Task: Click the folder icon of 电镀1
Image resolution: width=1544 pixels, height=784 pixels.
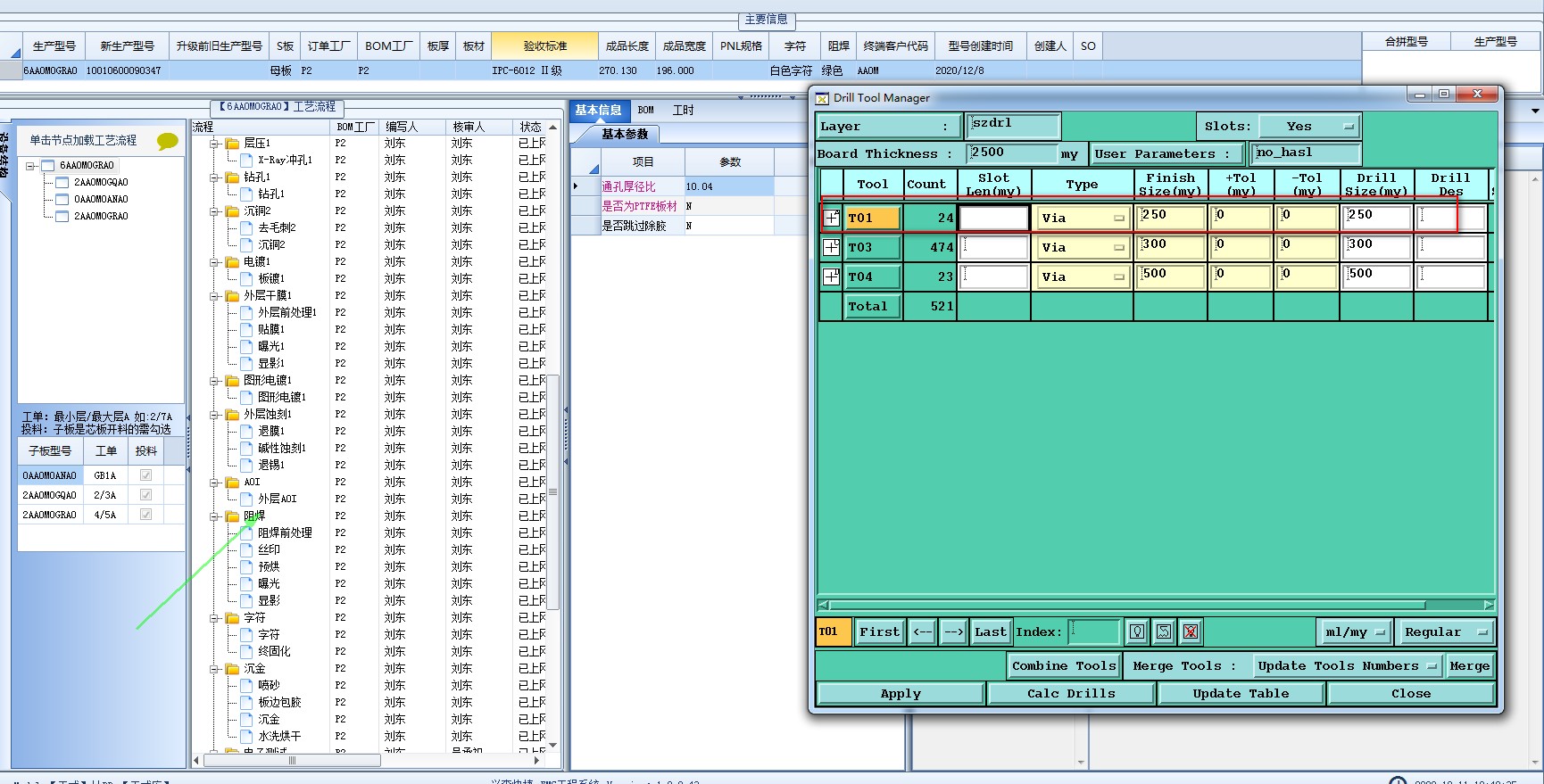Action: [233, 262]
